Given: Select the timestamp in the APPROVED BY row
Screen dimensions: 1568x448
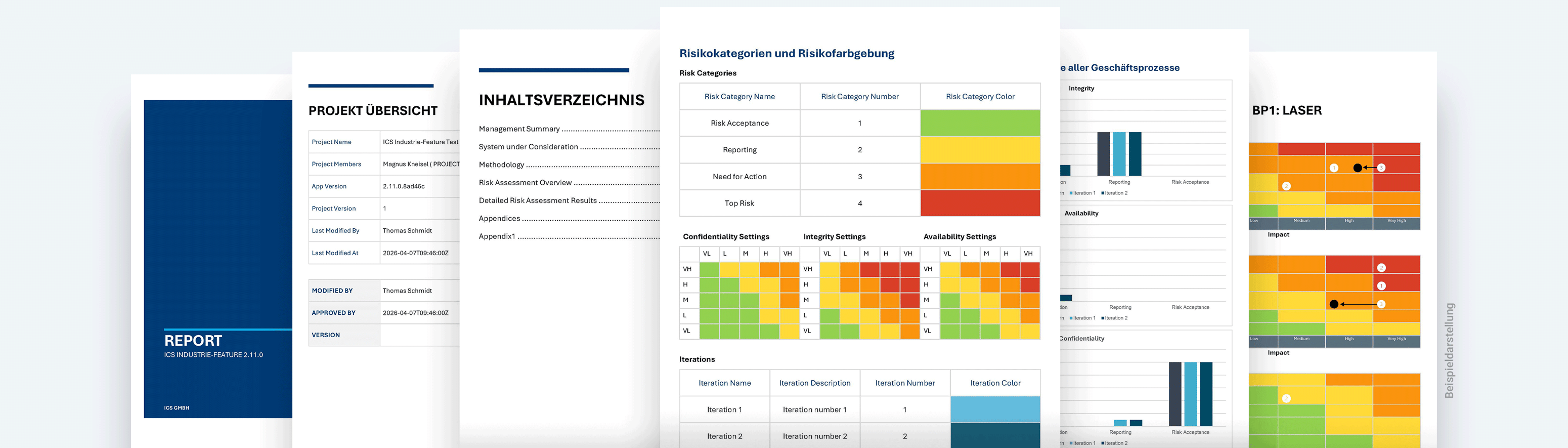Looking at the screenshot, I should pyautogui.click(x=415, y=313).
